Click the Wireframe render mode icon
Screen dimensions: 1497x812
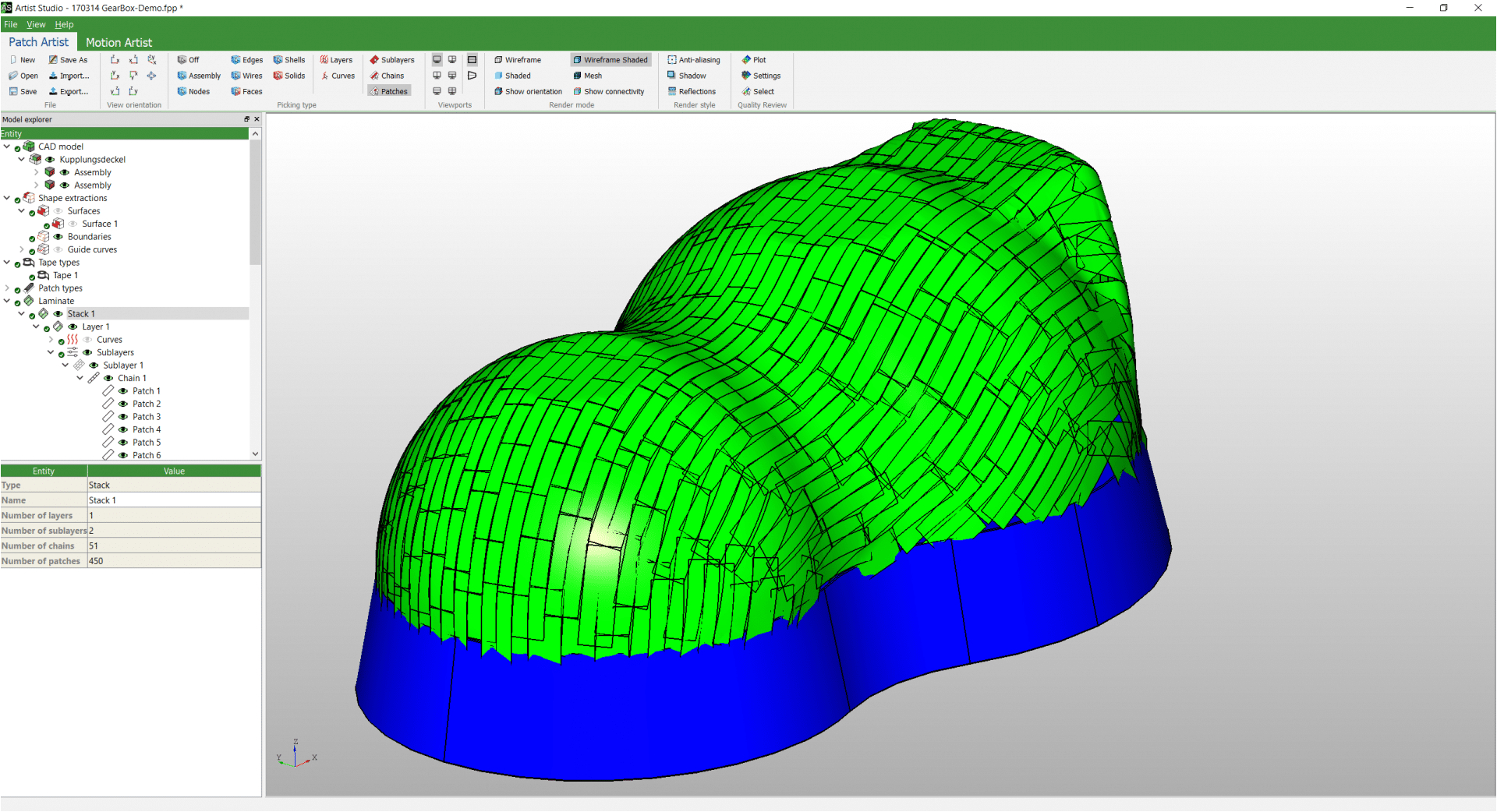coord(498,60)
